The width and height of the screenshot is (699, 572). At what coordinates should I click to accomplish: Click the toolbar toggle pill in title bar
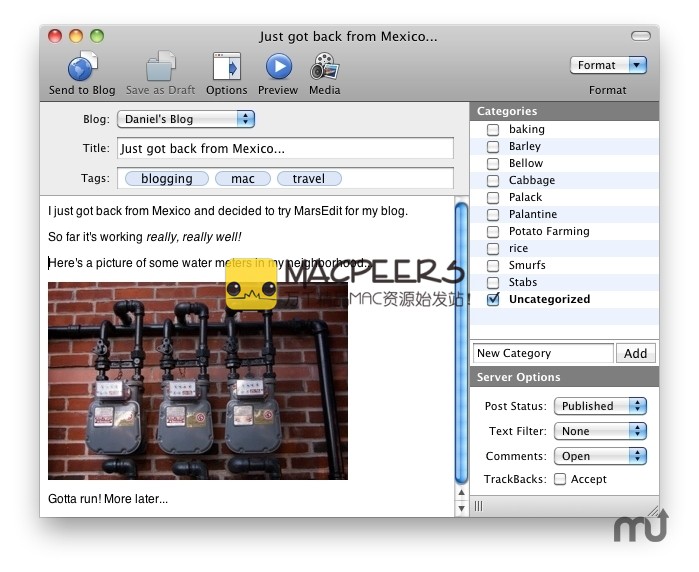640,36
